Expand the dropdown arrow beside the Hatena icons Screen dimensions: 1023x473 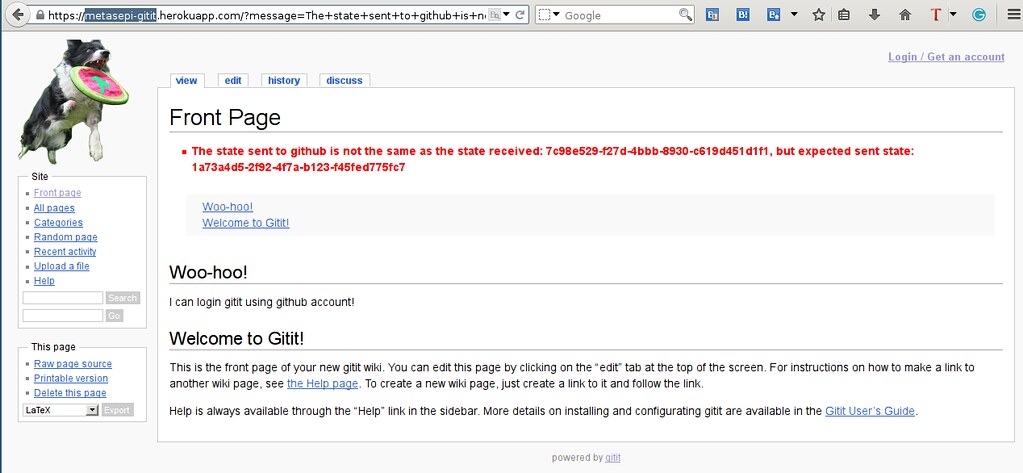pyautogui.click(x=794, y=14)
